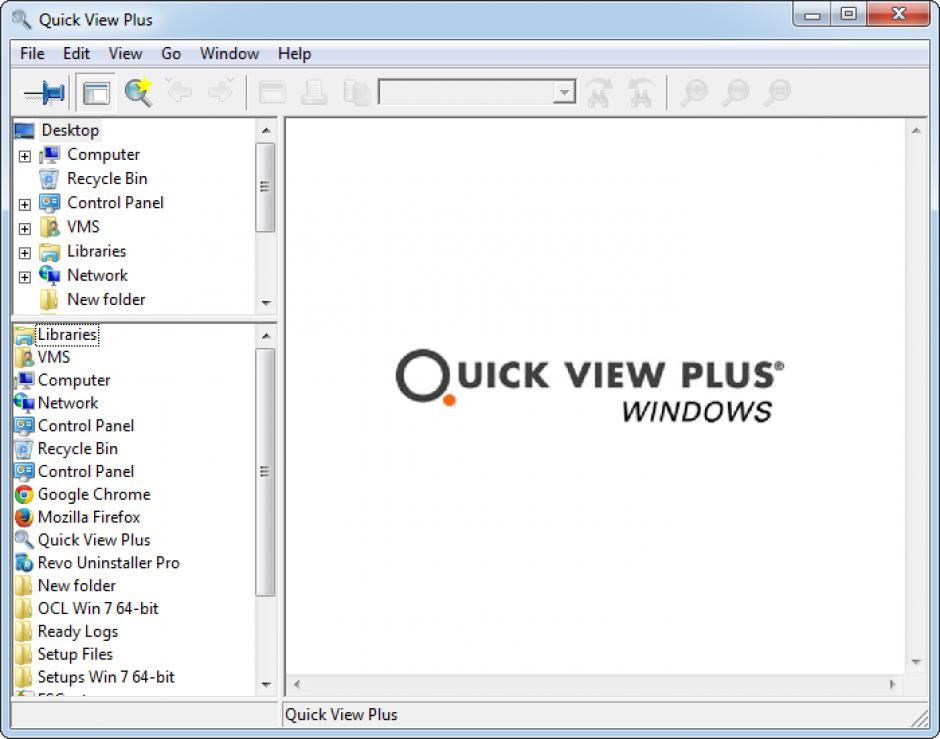Click file list scrollbar thumb
The image size is (940, 739).
tap(266, 472)
